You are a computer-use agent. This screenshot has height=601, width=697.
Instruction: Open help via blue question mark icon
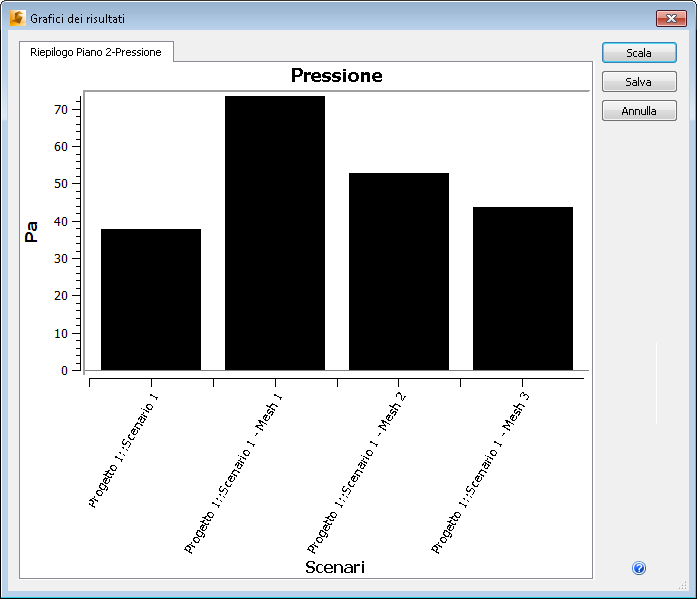(639, 568)
